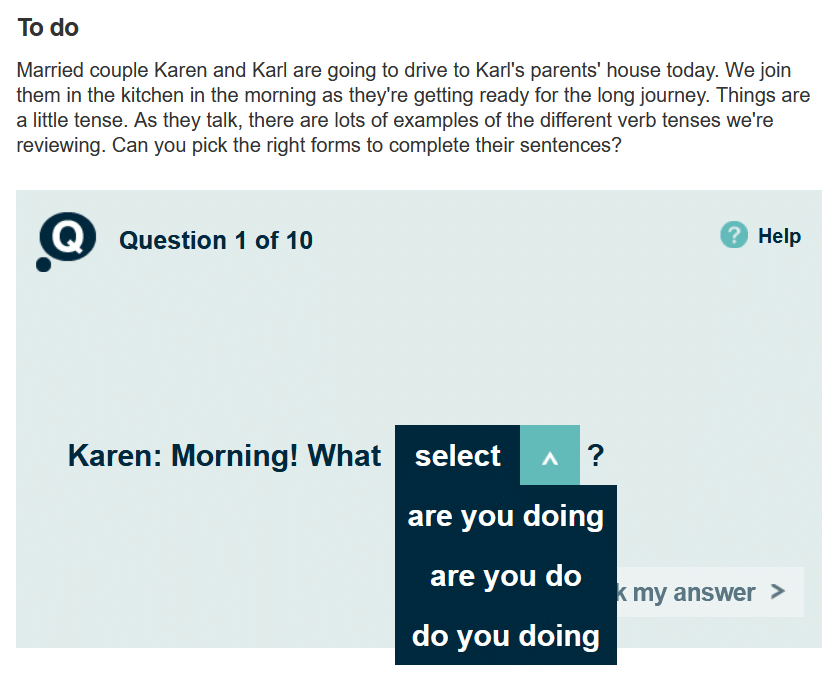The image size is (834, 678).
Task: Click the "select" dropdown box label
Action: click(x=458, y=456)
